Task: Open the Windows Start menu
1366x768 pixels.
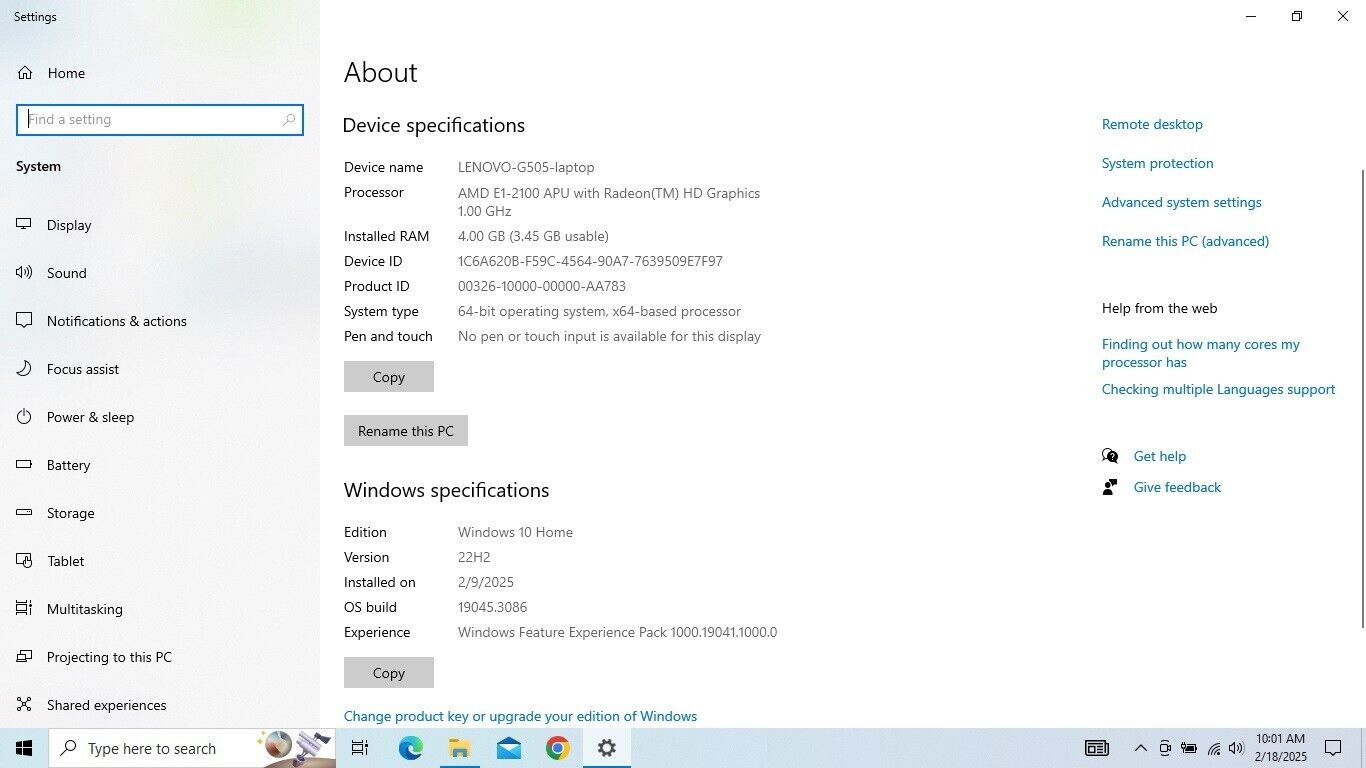Action: [x=24, y=748]
